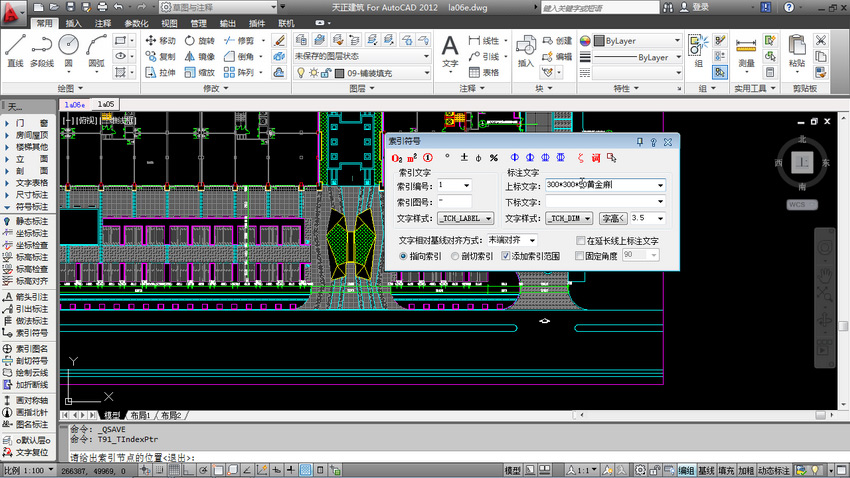The width and height of the screenshot is (850, 478).
Task: Click the 复制 (Copy) tool
Action: 160,56
